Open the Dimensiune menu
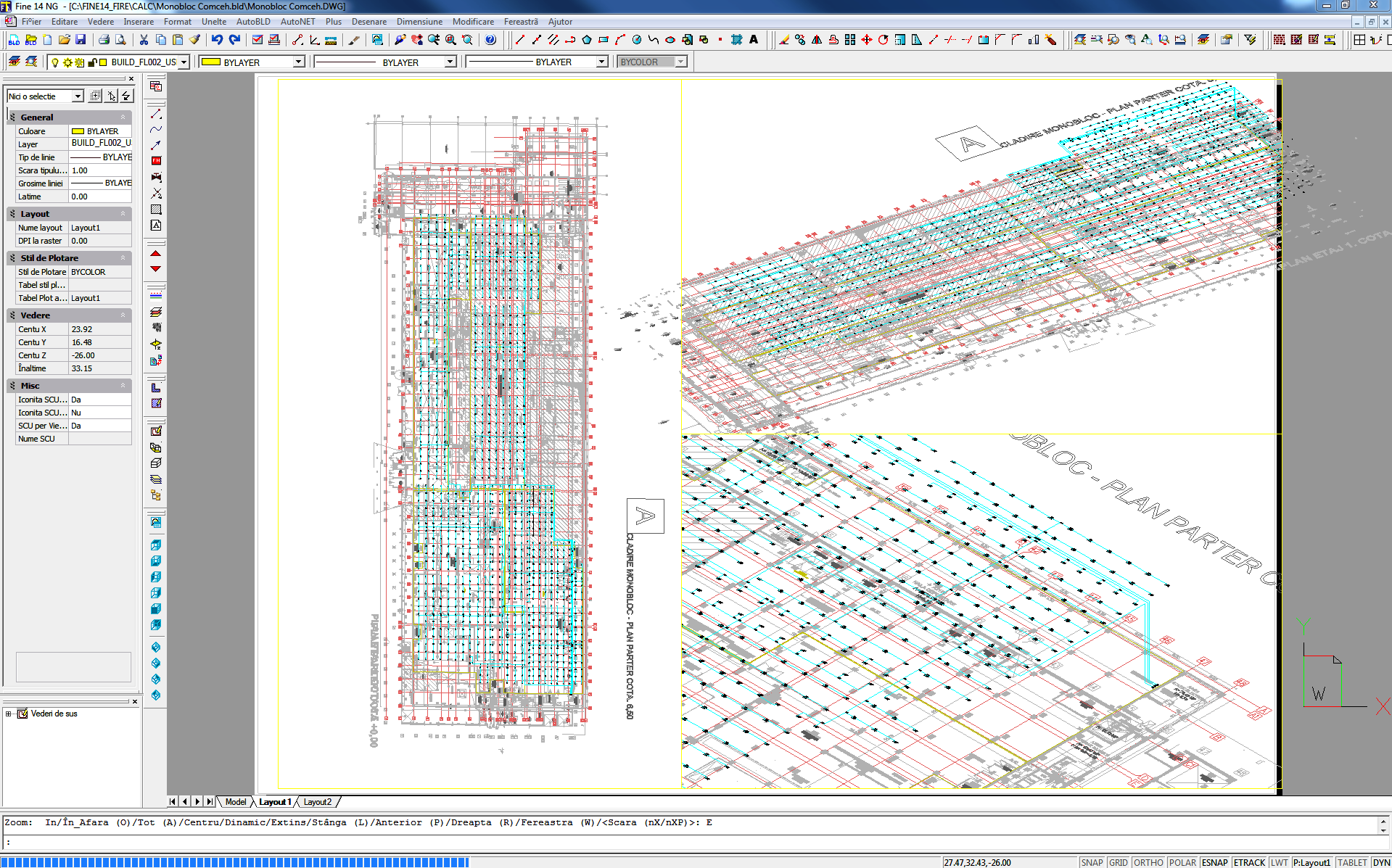1392x868 pixels. 419,22
